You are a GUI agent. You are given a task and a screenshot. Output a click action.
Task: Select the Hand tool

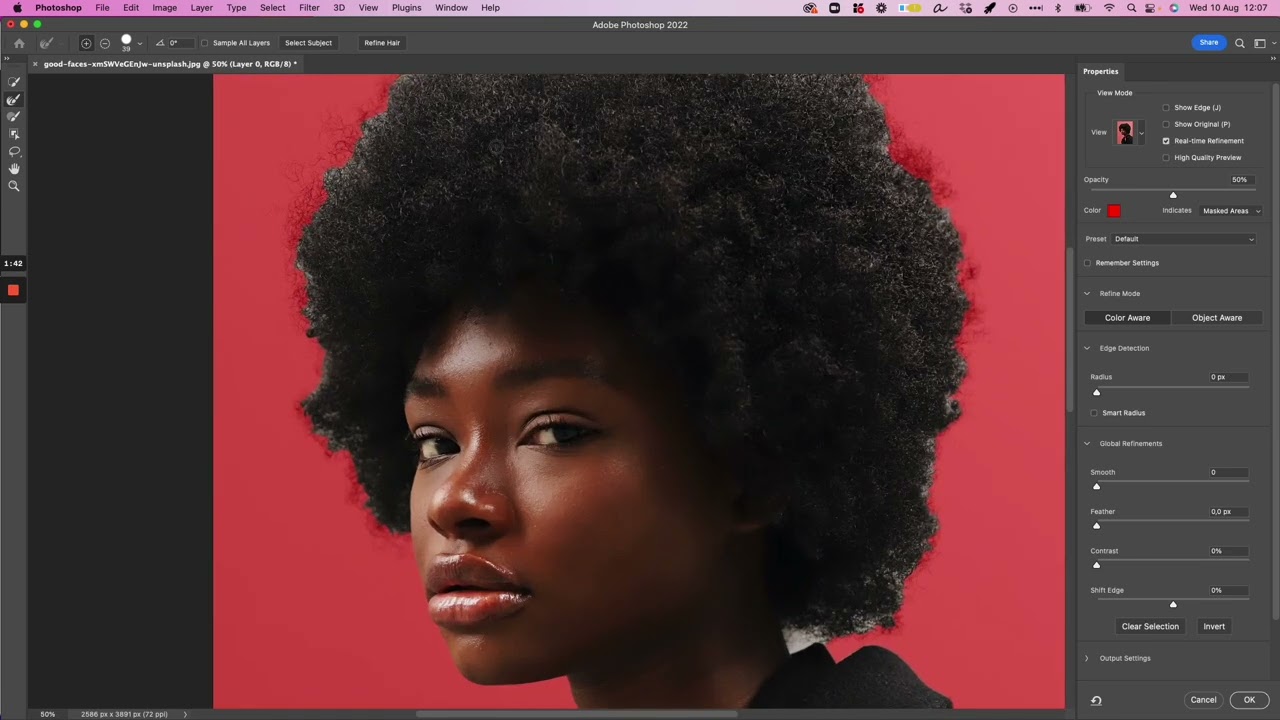(x=14, y=169)
